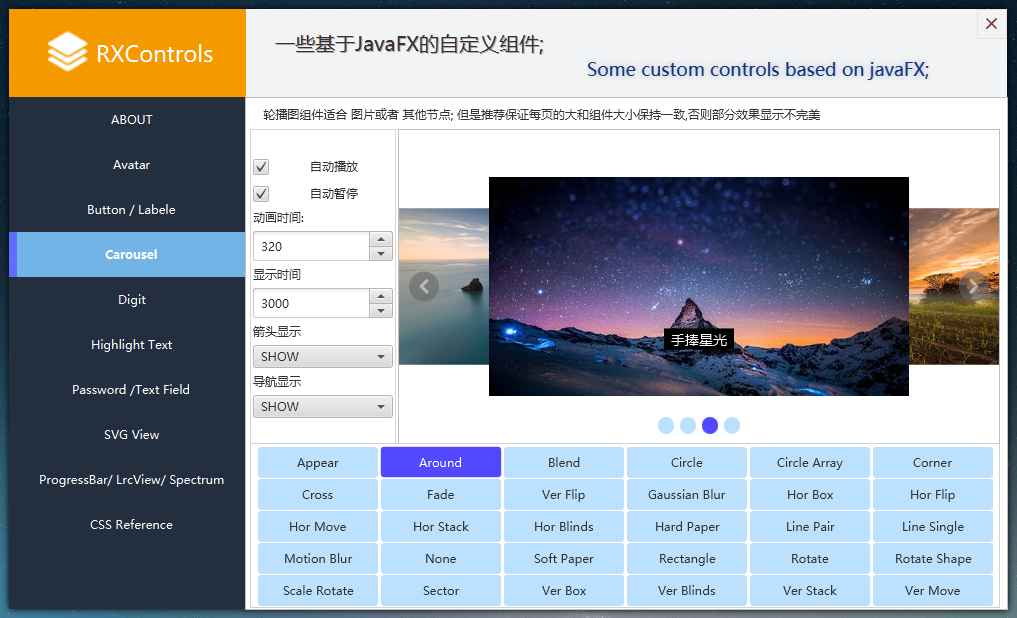Select the second carousel navigation dot

click(688, 426)
